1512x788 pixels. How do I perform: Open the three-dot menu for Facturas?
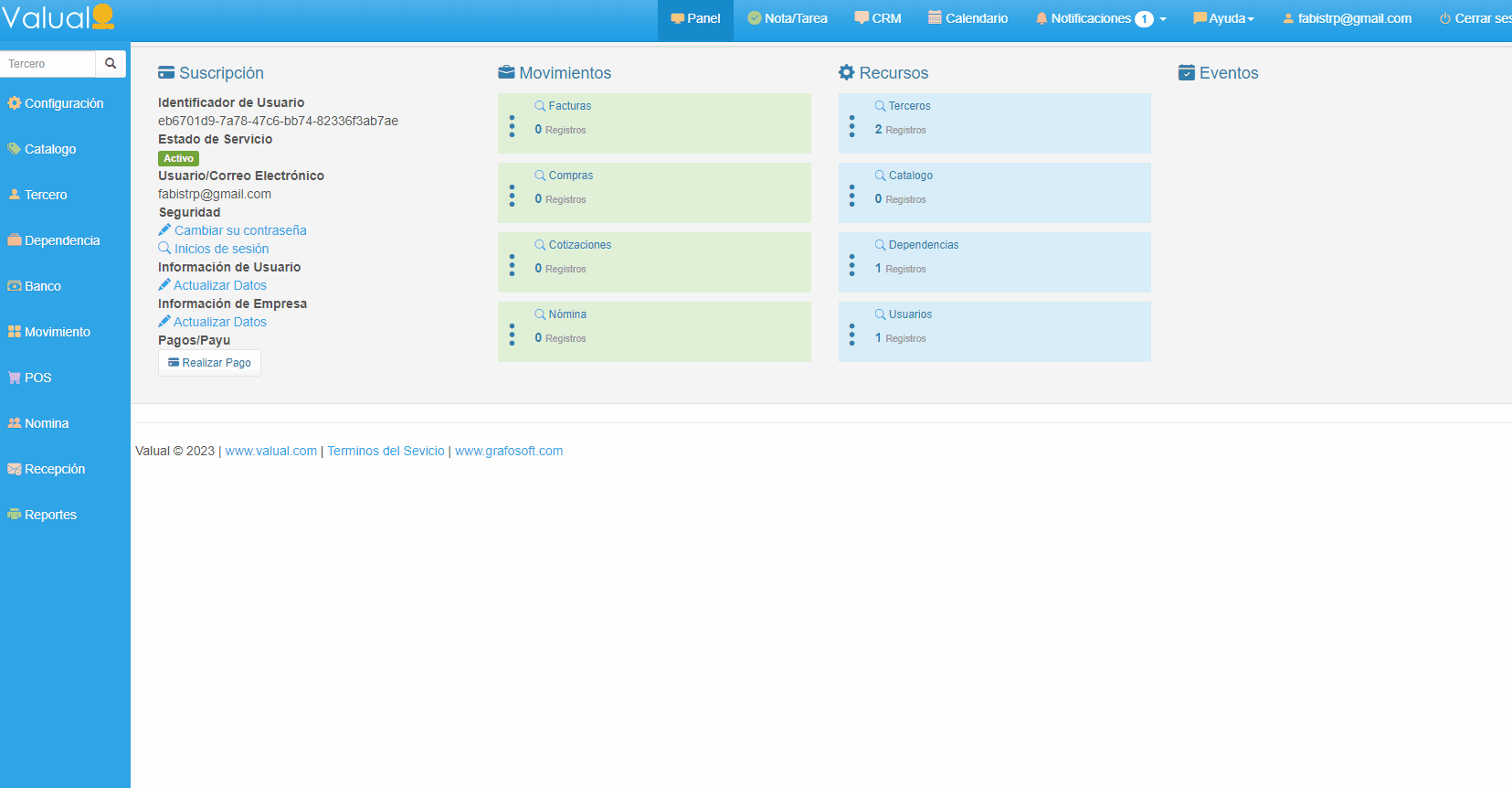(x=512, y=126)
